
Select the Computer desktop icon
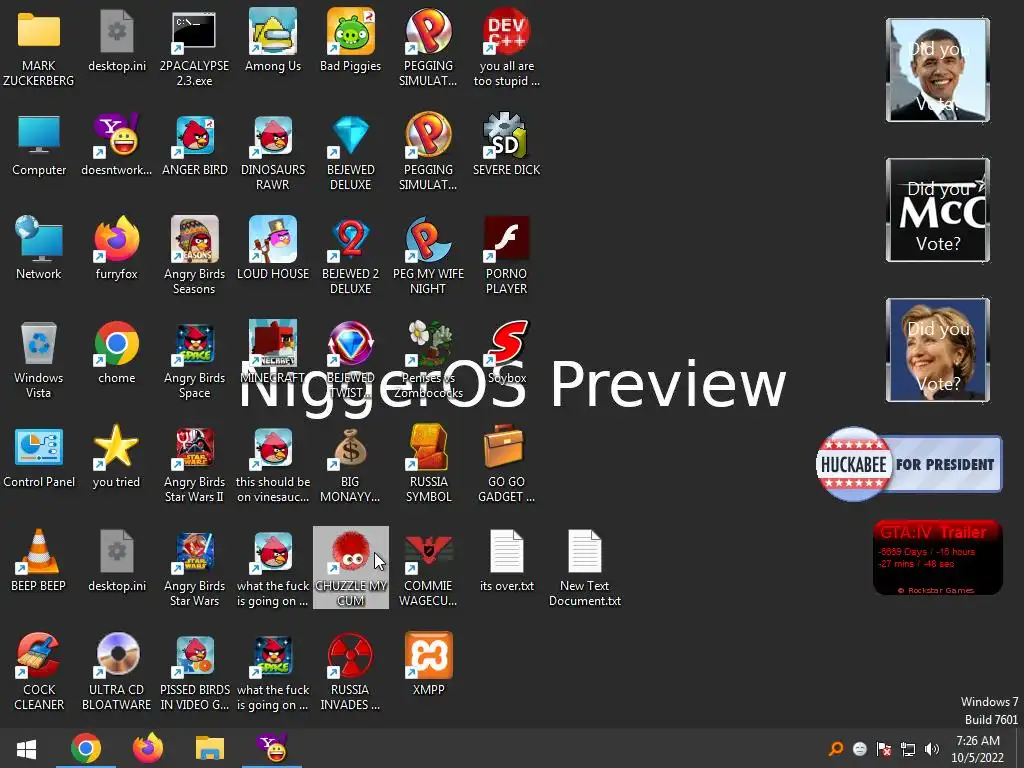(39, 135)
